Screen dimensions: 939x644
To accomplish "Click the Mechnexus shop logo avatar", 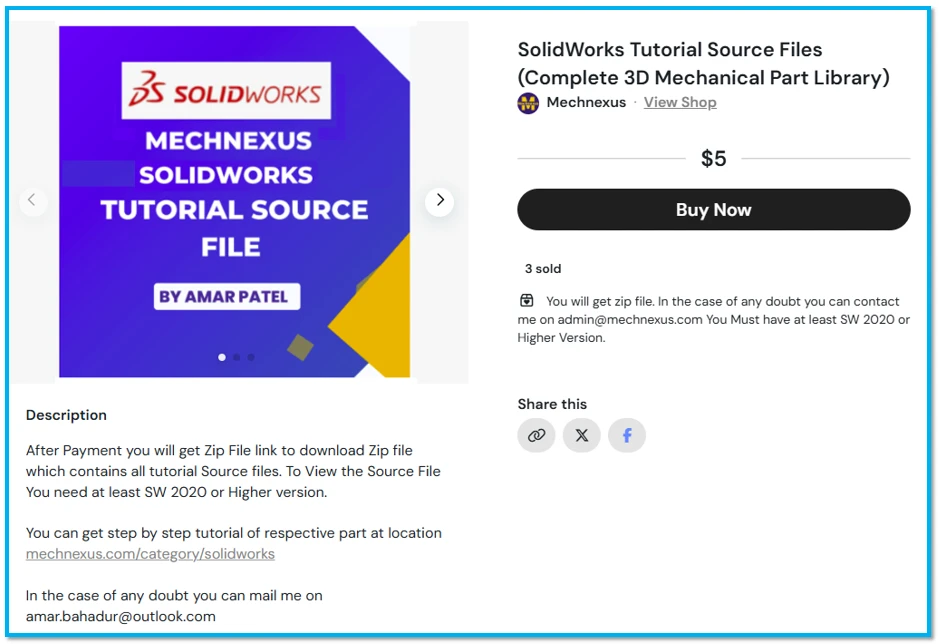I will [x=528, y=103].
